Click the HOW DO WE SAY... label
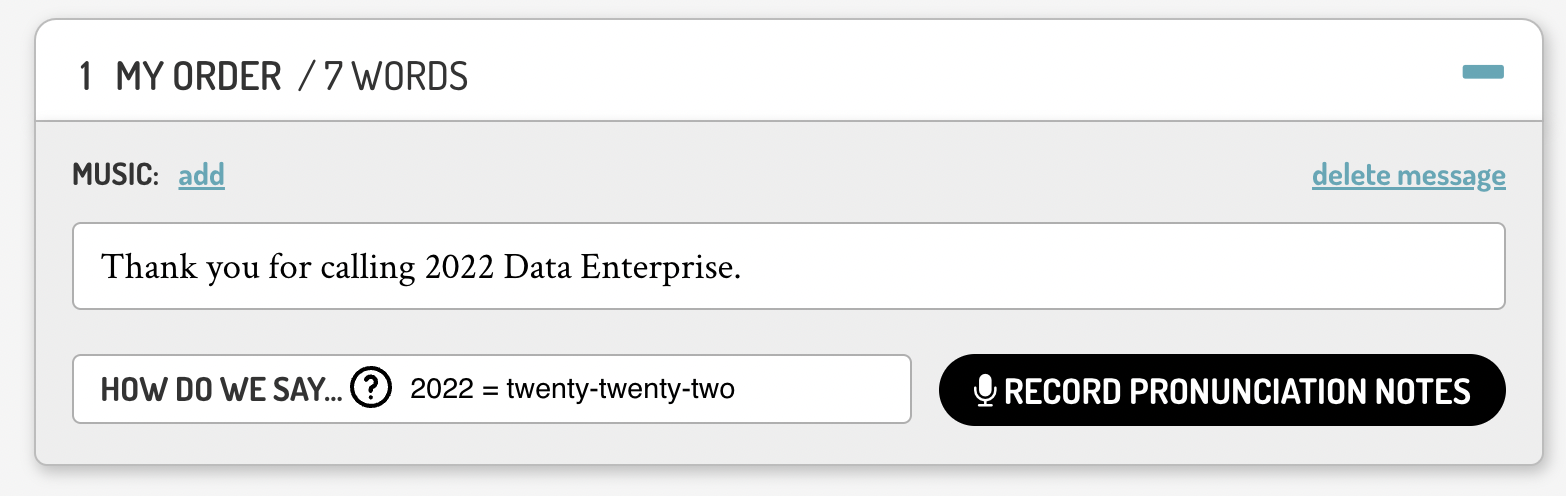Screen dimensions: 1566x496 pos(221,390)
